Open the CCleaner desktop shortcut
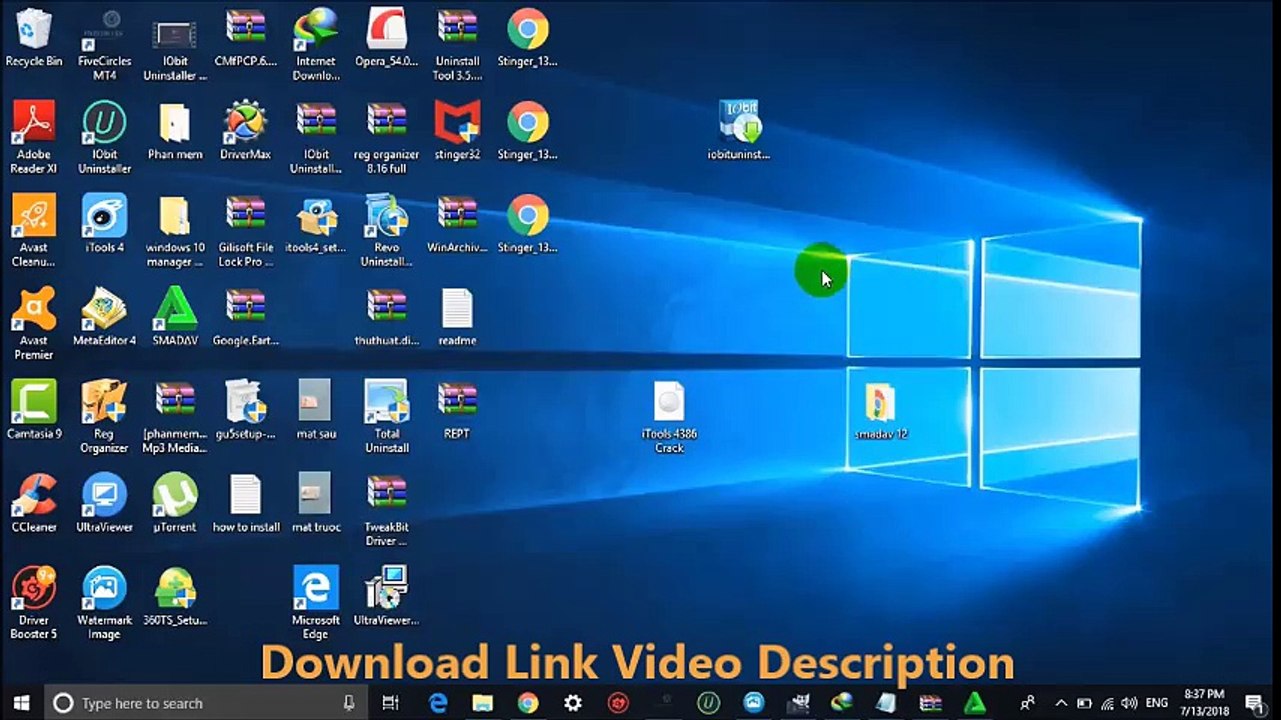Screen dimensions: 1281x720 [x=34, y=503]
